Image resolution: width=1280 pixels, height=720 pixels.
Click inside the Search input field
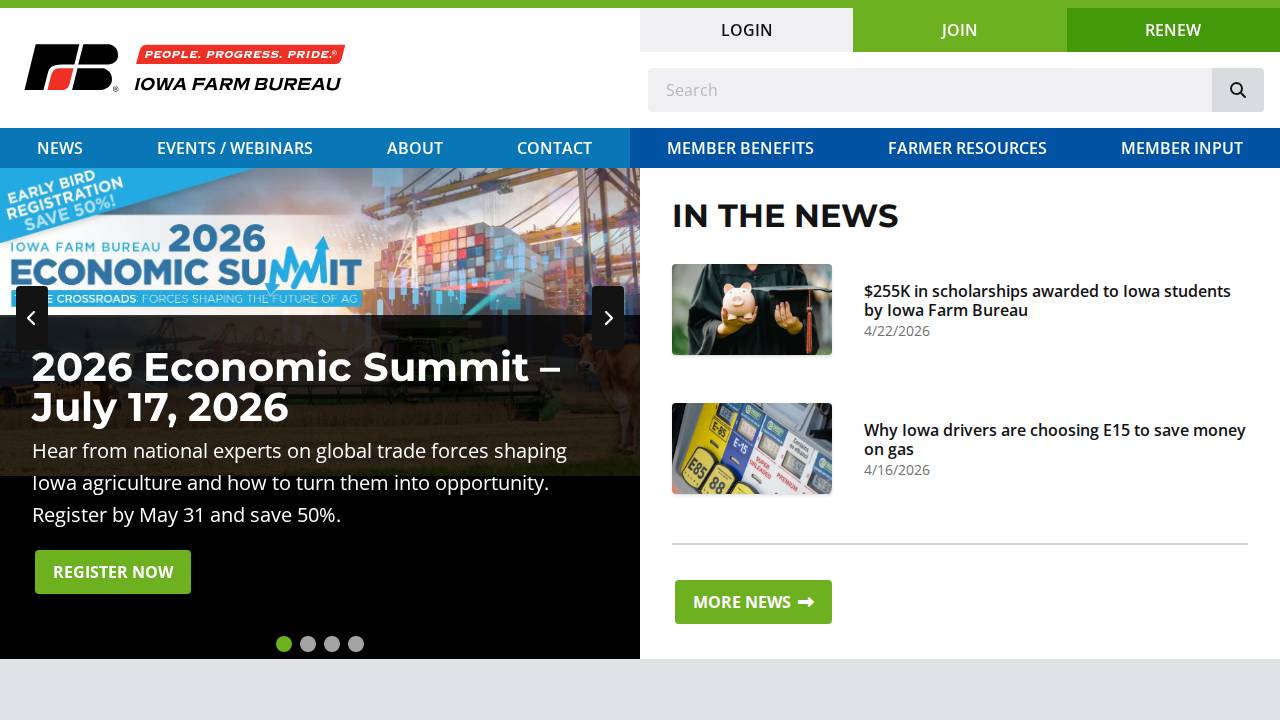(928, 90)
